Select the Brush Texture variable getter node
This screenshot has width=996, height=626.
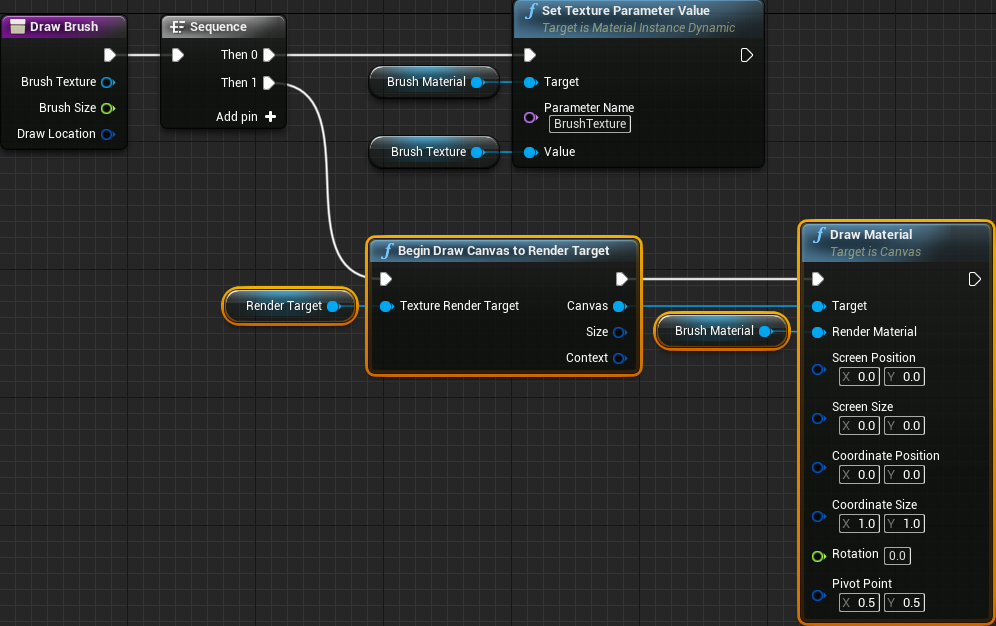coord(434,152)
